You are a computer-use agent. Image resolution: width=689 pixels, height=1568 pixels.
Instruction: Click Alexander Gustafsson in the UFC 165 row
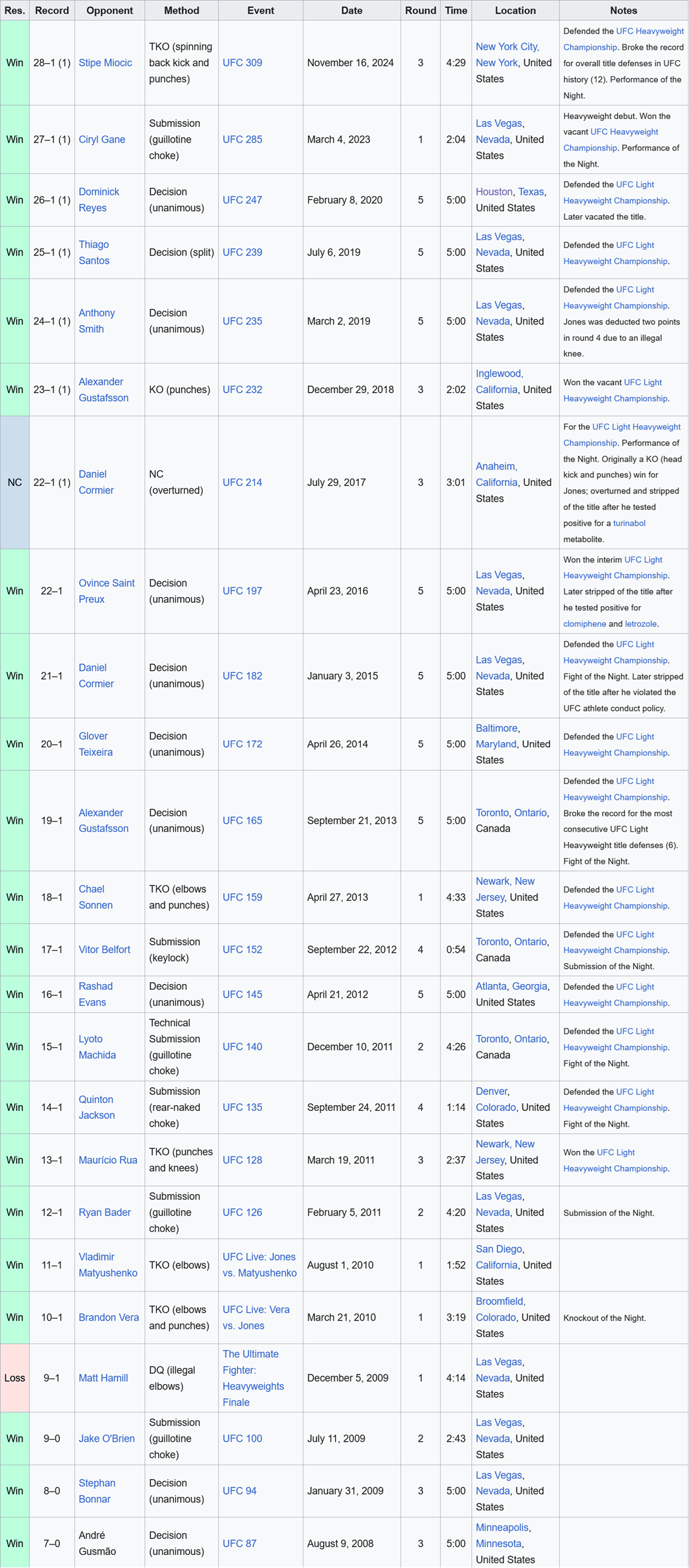(103, 821)
